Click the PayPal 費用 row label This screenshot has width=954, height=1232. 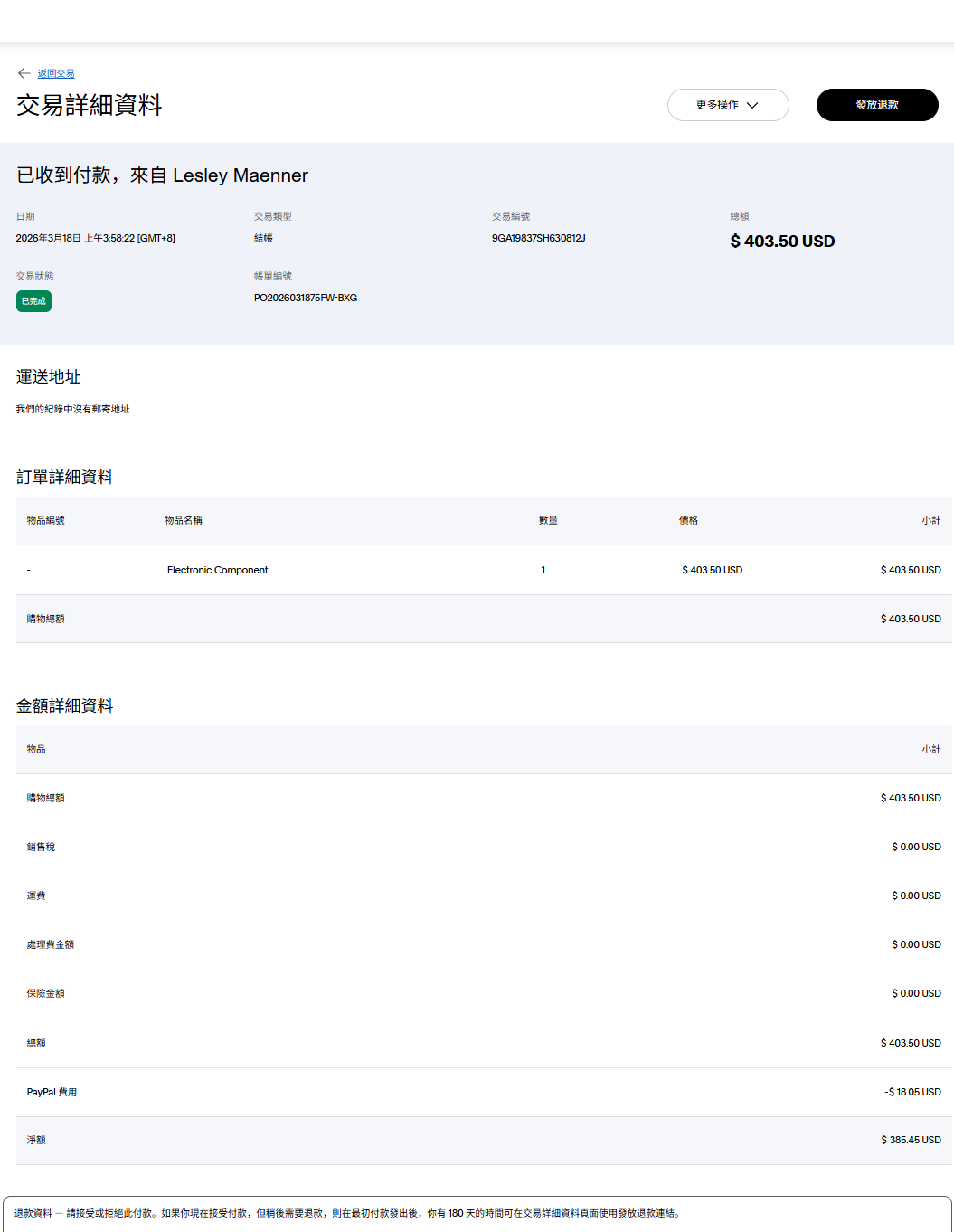pyautogui.click(x=52, y=1092)
